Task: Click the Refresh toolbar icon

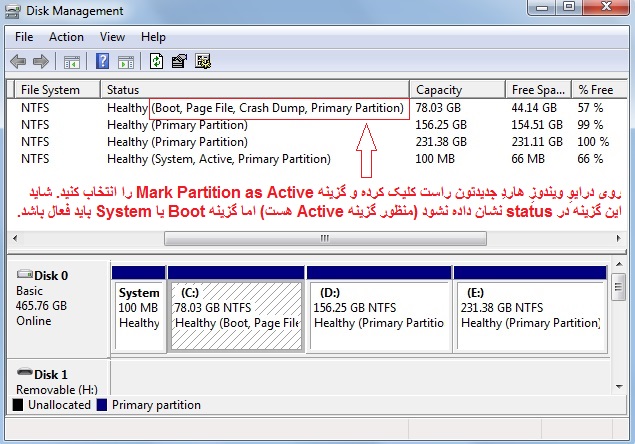Action: pyautogui.click(x=157, y=61)
